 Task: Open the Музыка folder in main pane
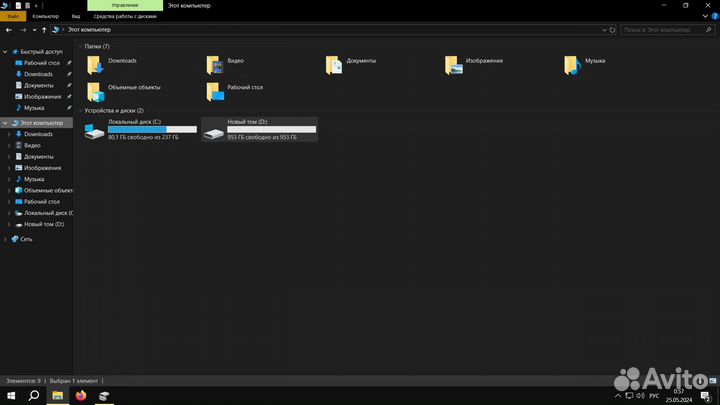point(571,65)
